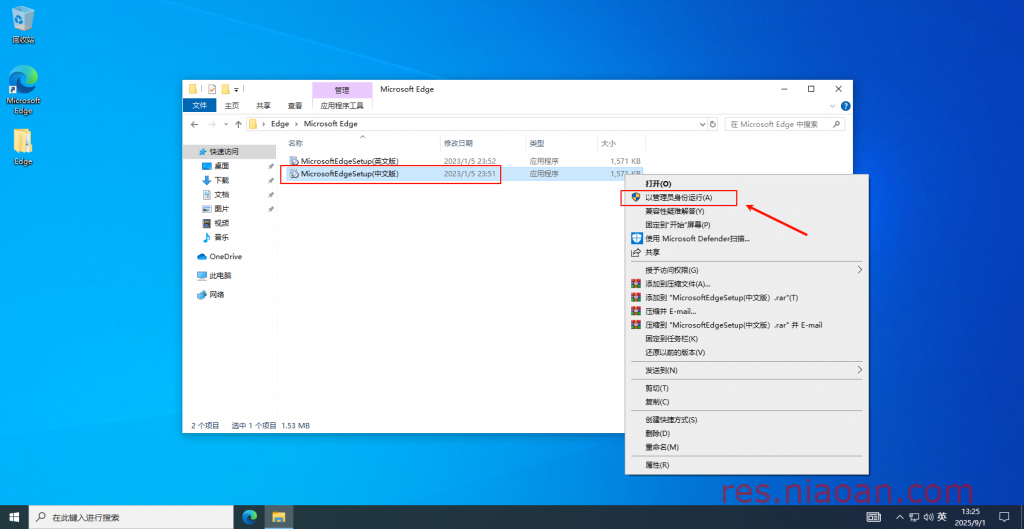The width and height of the screenshot is (1024, 529).
Task: Open 下载 in the navigation pane
Action: click(222, 180)
